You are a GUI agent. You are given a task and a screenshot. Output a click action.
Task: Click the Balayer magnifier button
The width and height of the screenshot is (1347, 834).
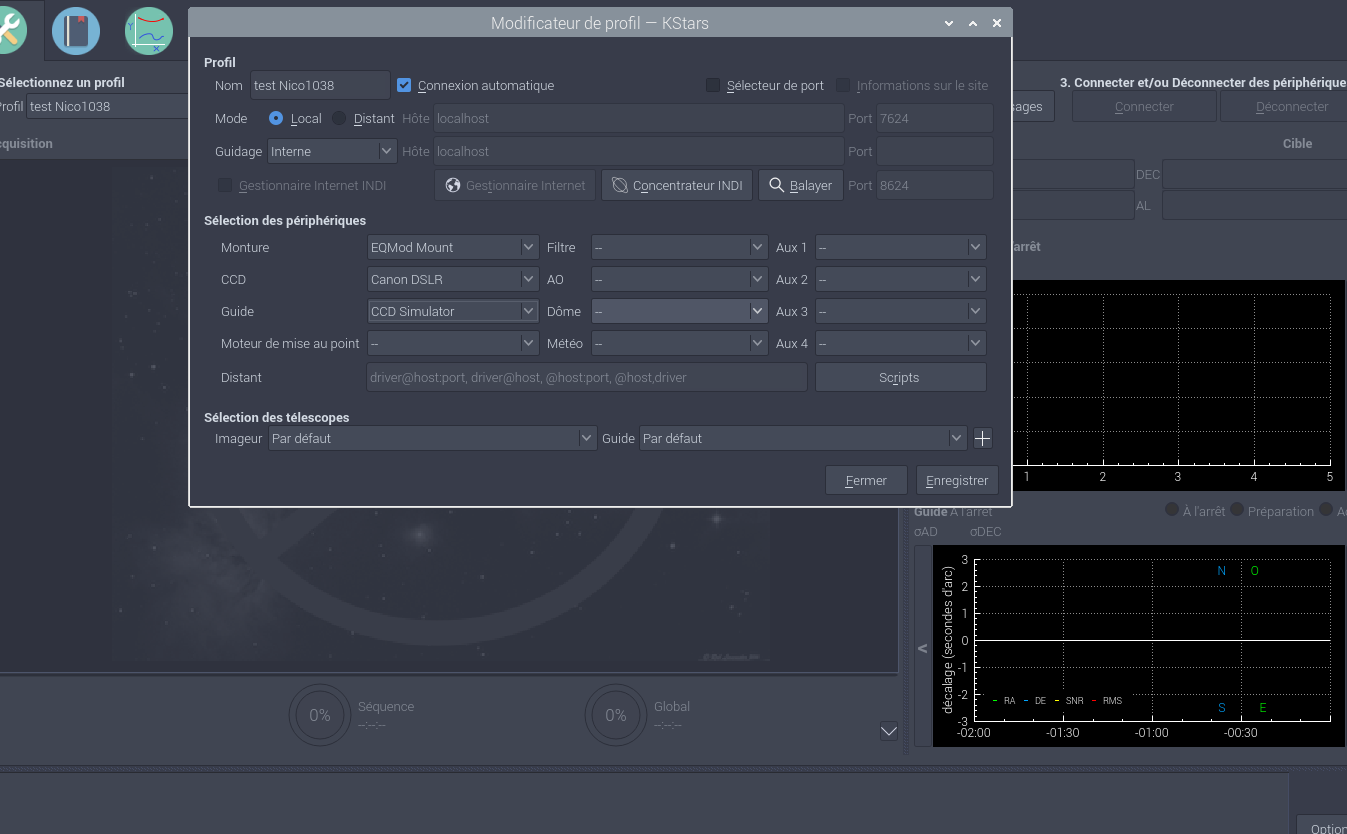pyautogui.click(x=800, y=185)
